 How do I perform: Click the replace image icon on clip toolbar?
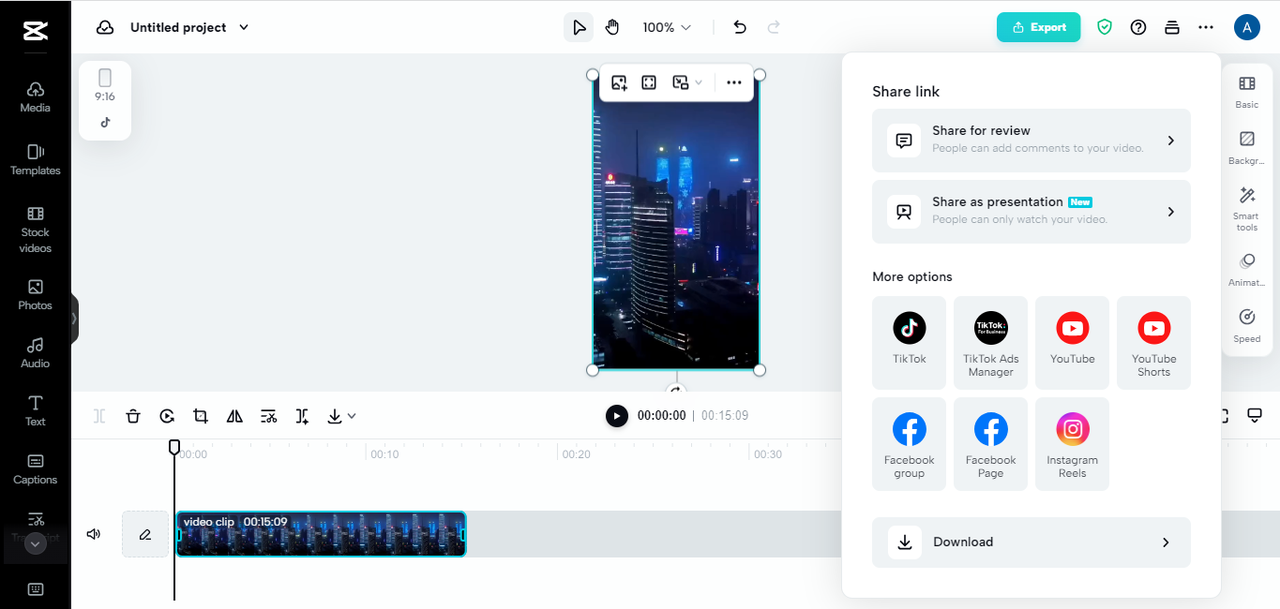619,83
